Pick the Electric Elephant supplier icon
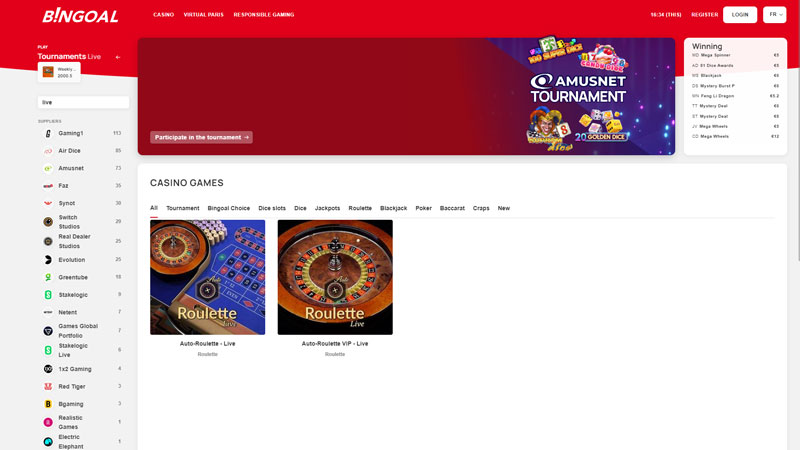 48,442
